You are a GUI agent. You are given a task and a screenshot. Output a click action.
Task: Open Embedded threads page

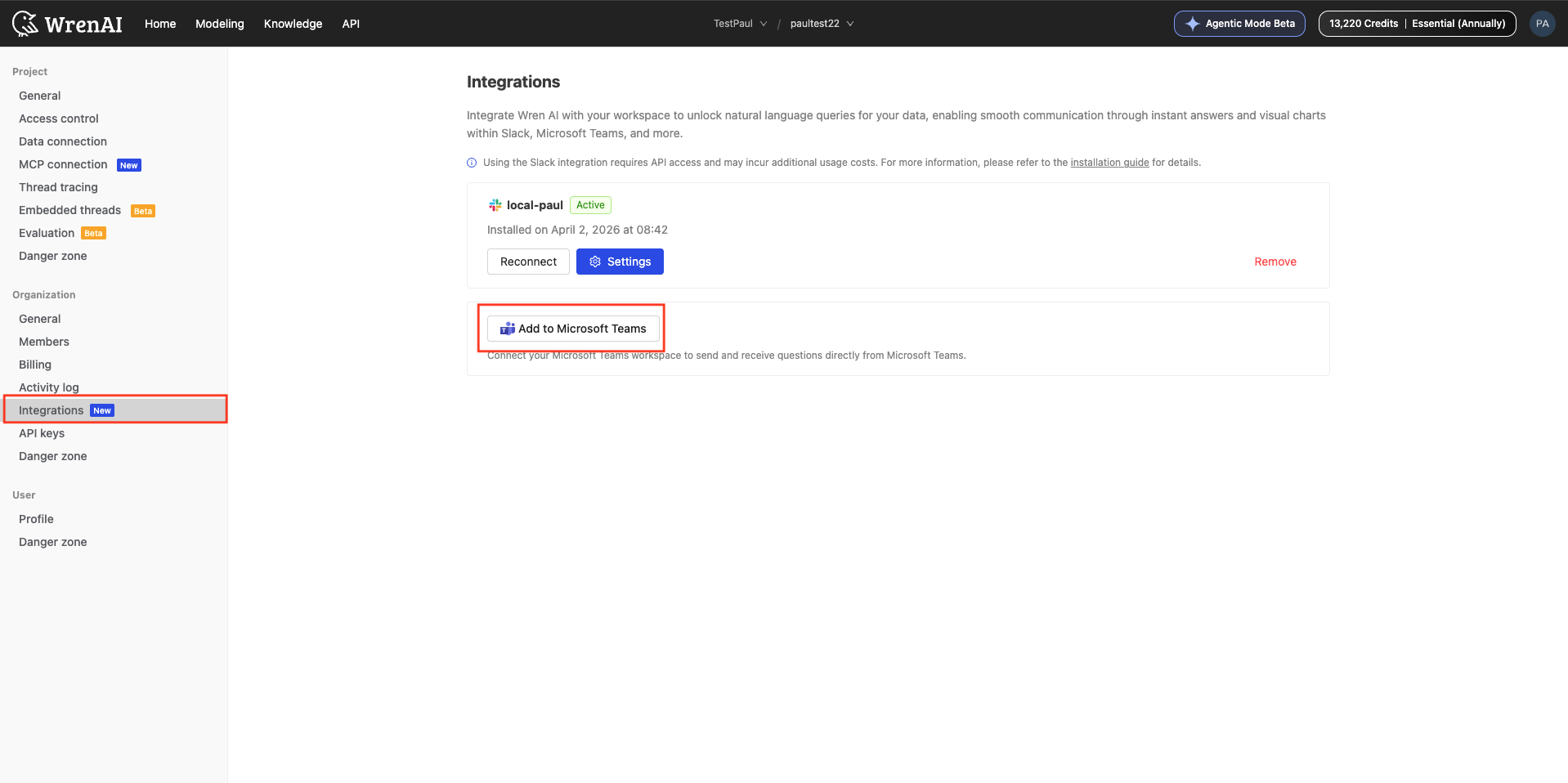[x=114, y=210]
